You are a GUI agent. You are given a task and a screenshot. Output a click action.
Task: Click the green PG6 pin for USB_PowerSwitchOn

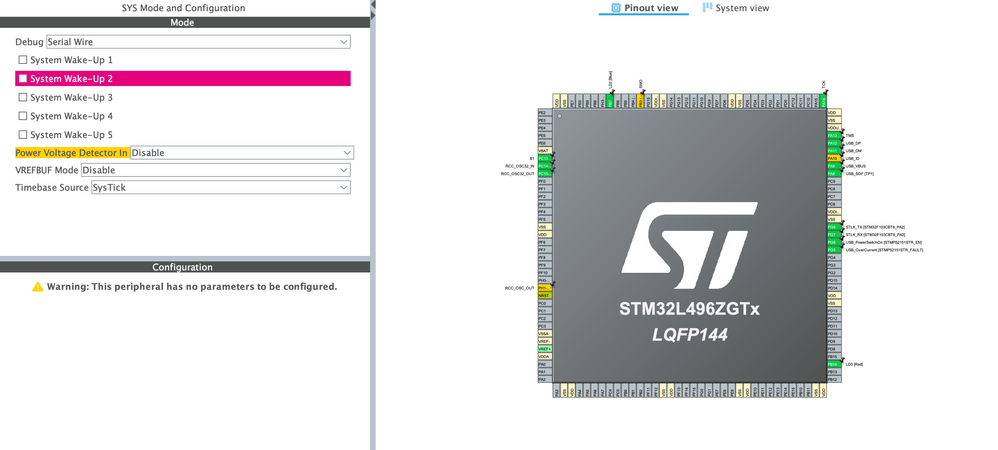(834, 242)
